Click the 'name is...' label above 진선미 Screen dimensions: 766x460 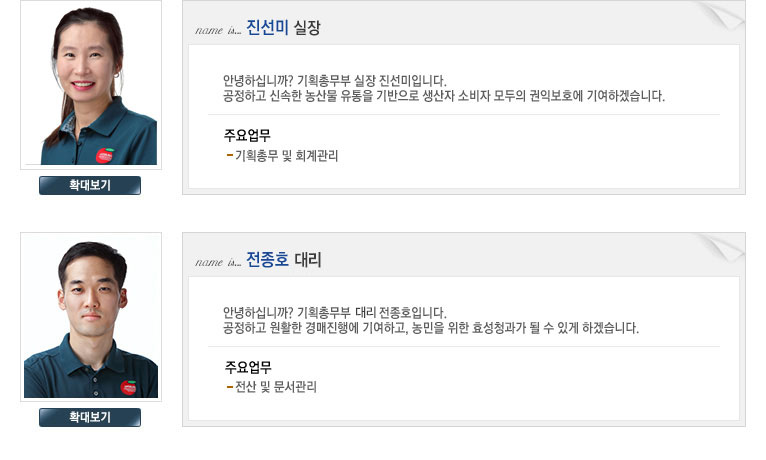click(218, 30)
